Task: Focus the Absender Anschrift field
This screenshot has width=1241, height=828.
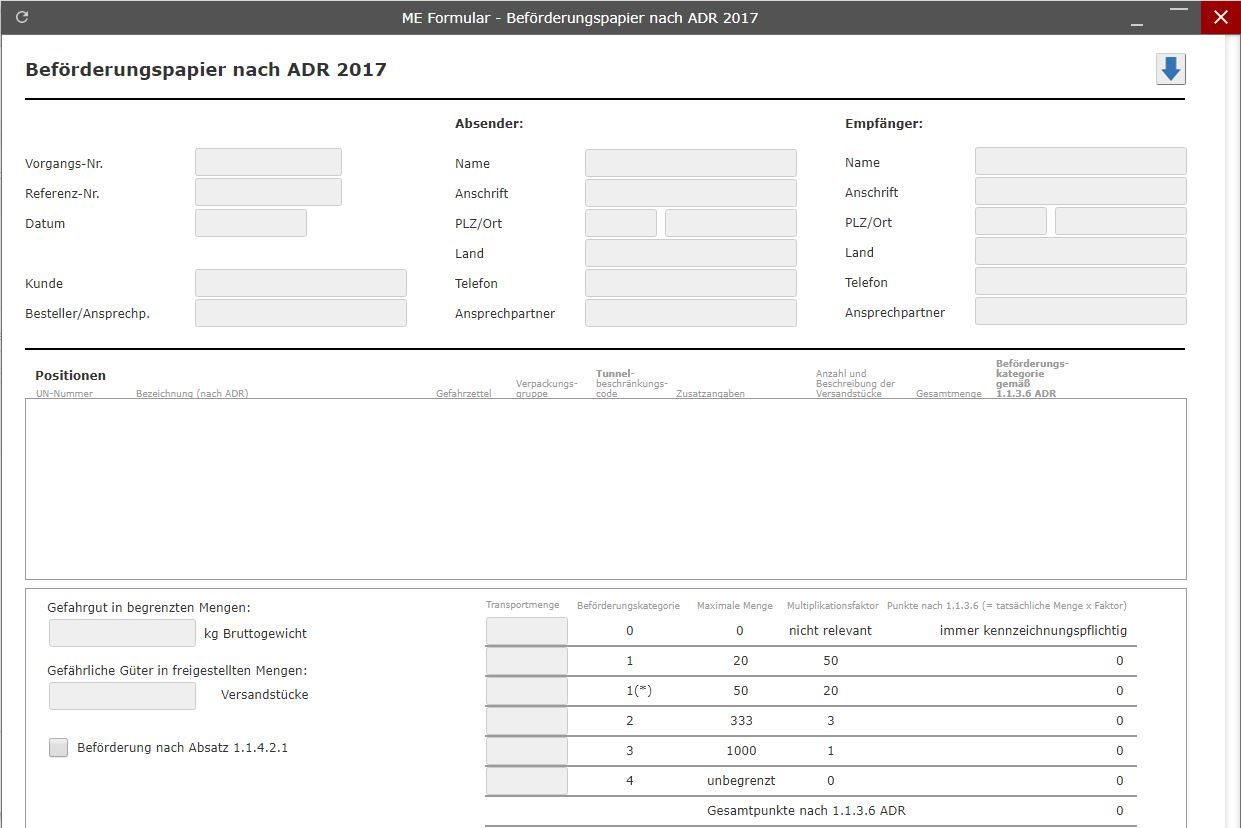Action: 690,193
